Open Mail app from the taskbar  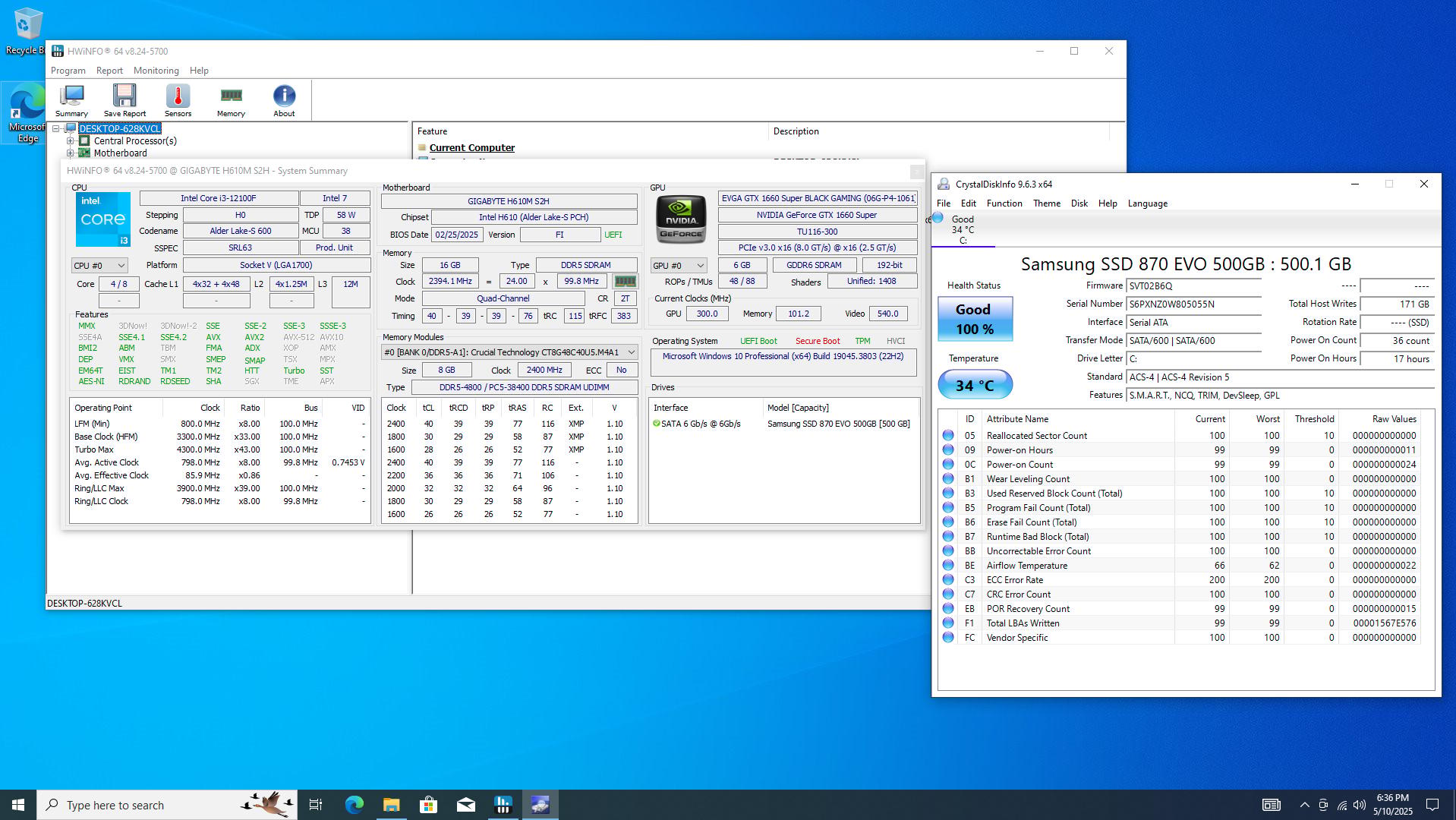coord(465,805)
